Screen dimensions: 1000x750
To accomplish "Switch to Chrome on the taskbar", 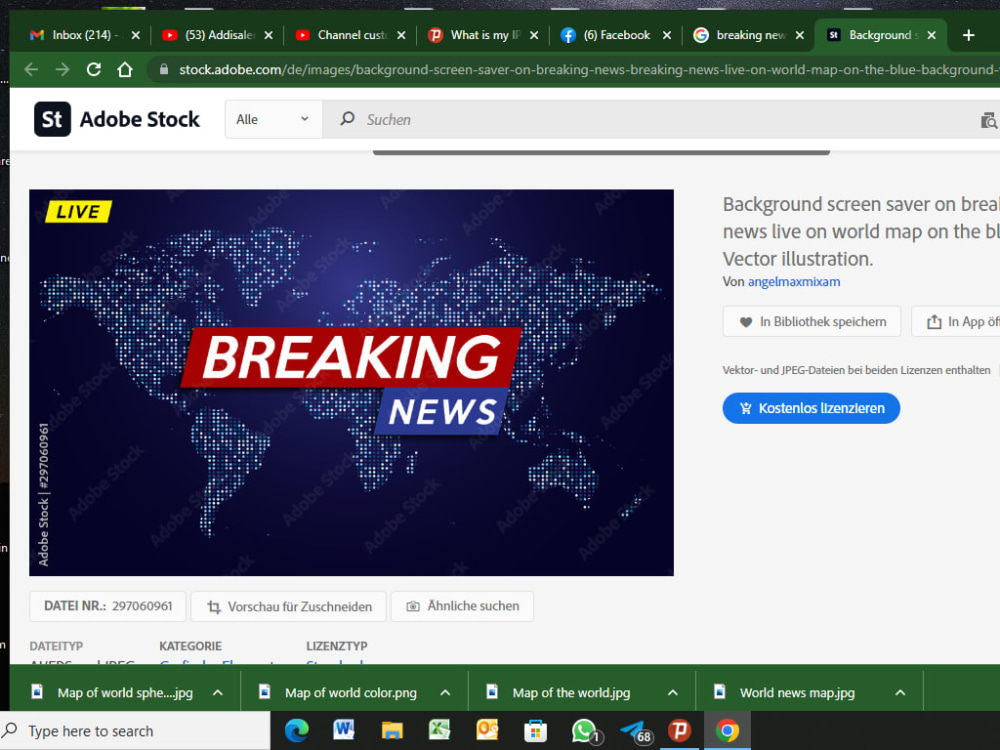I will (727, 730).
